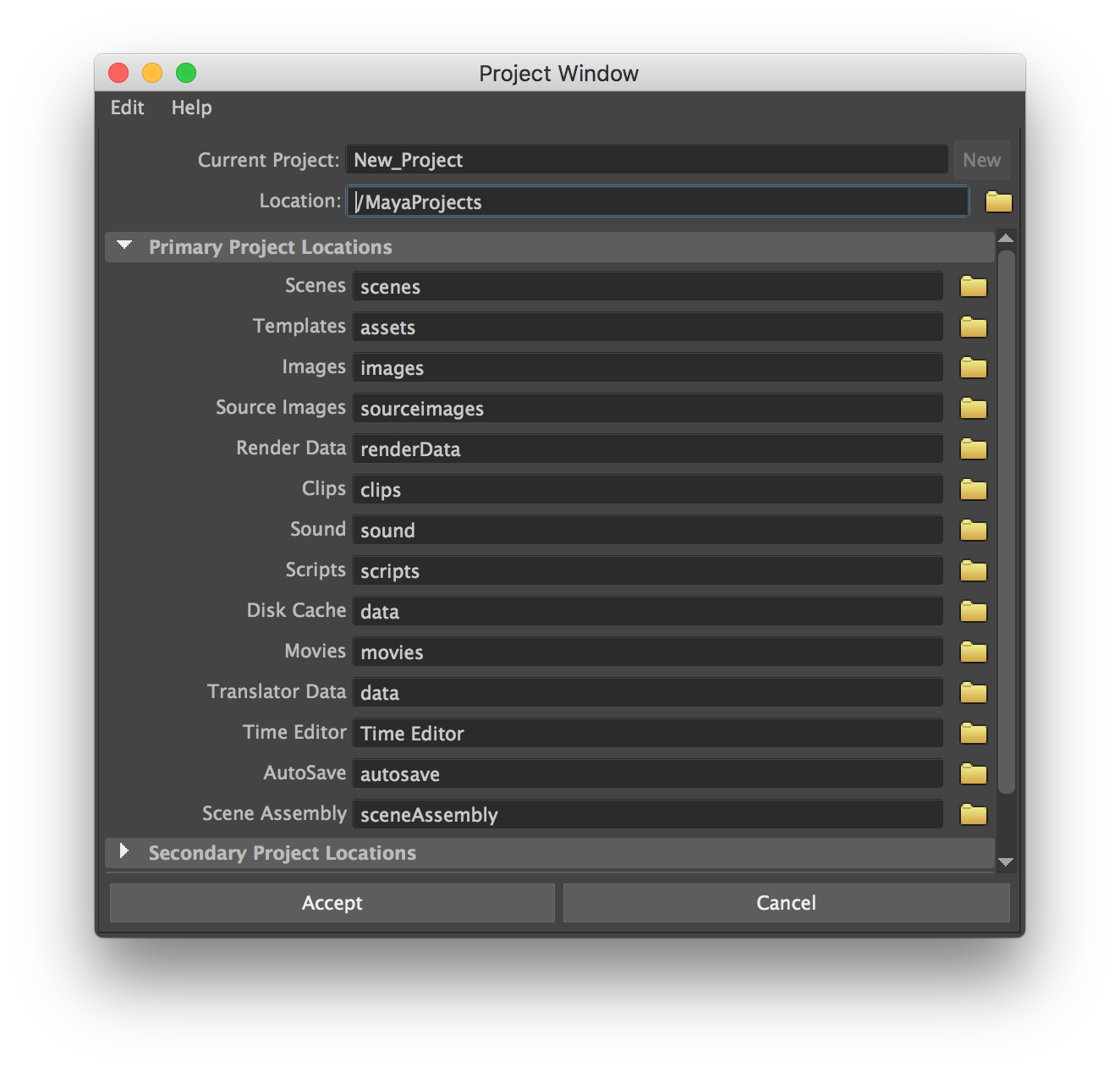
Task: Focus the Current Project name field
Action: coord(646,160)
